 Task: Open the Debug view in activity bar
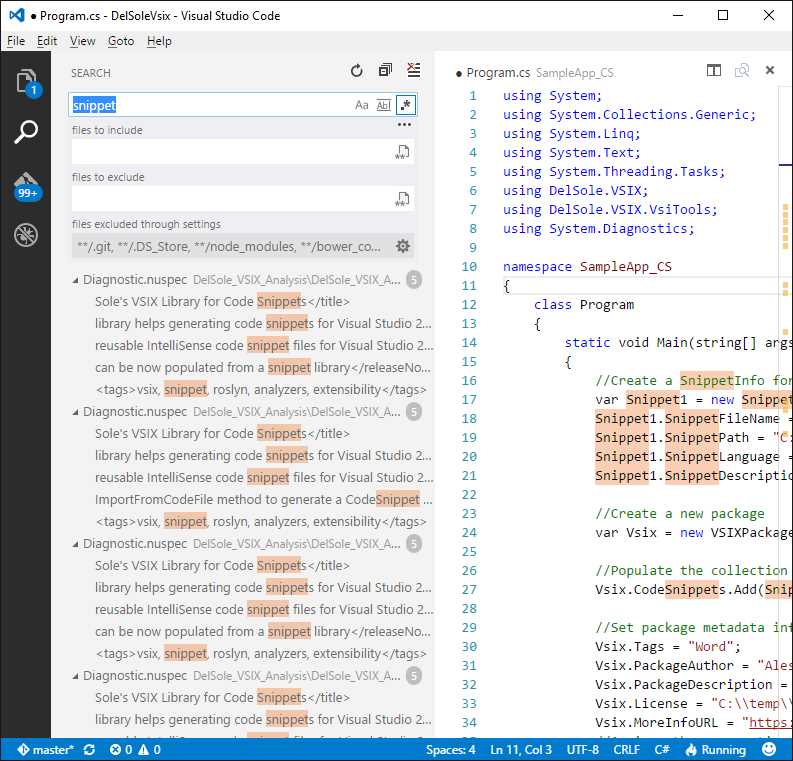pyautogui.click(x=26, y=235)
